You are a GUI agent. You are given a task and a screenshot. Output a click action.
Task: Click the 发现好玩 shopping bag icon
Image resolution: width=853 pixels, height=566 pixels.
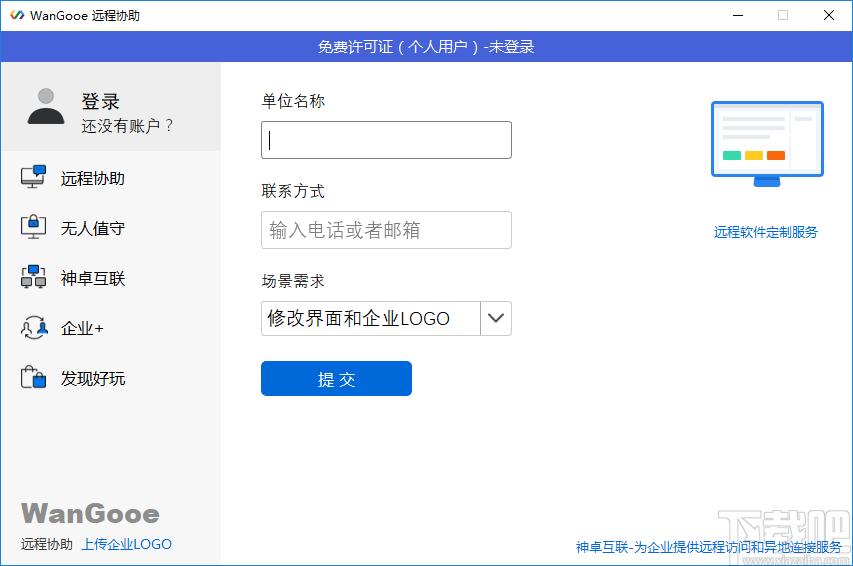pyautogui.click(x=33, y=377)
